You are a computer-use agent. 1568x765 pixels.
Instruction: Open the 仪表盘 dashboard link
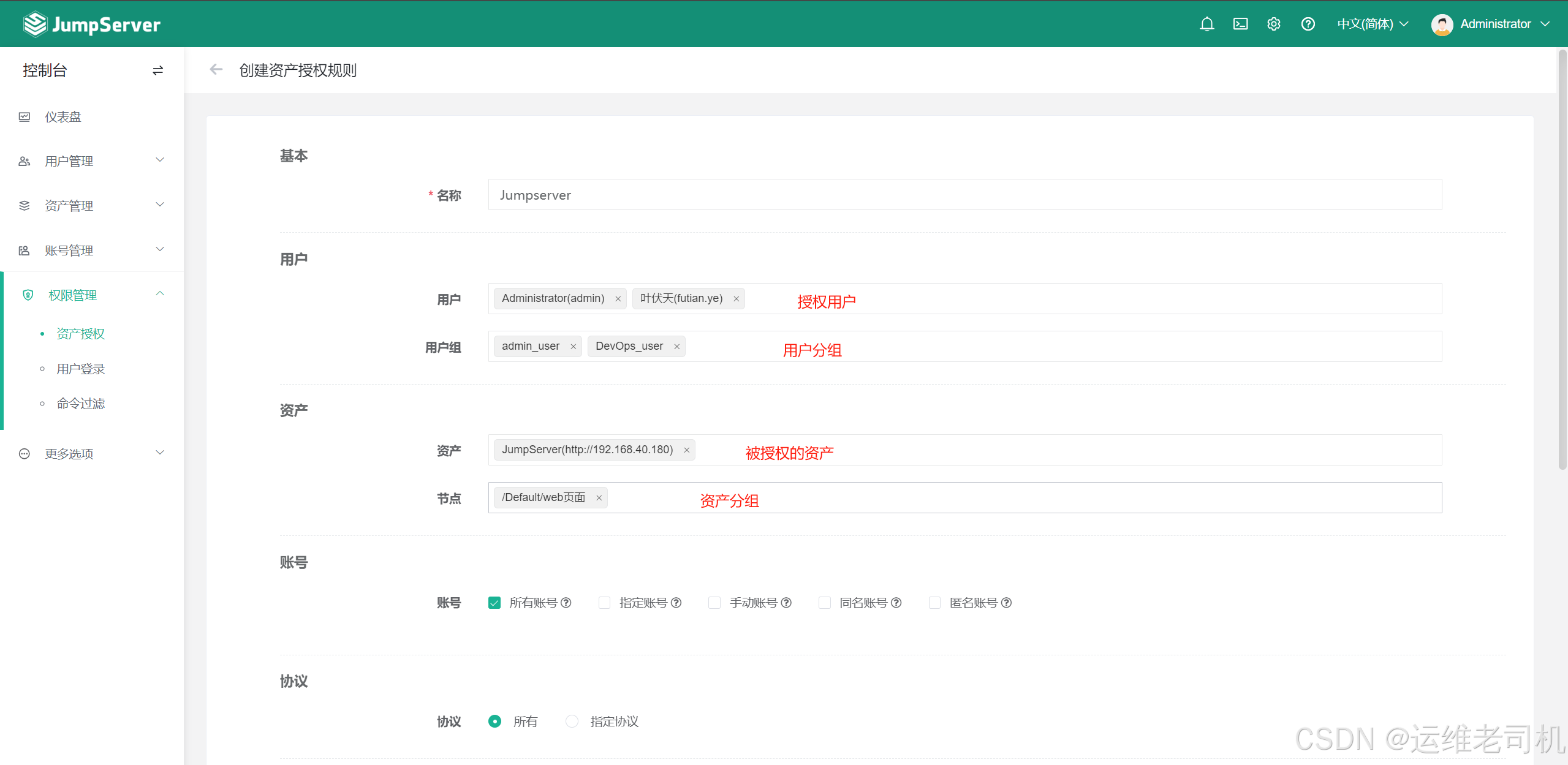tap(63, 117)
